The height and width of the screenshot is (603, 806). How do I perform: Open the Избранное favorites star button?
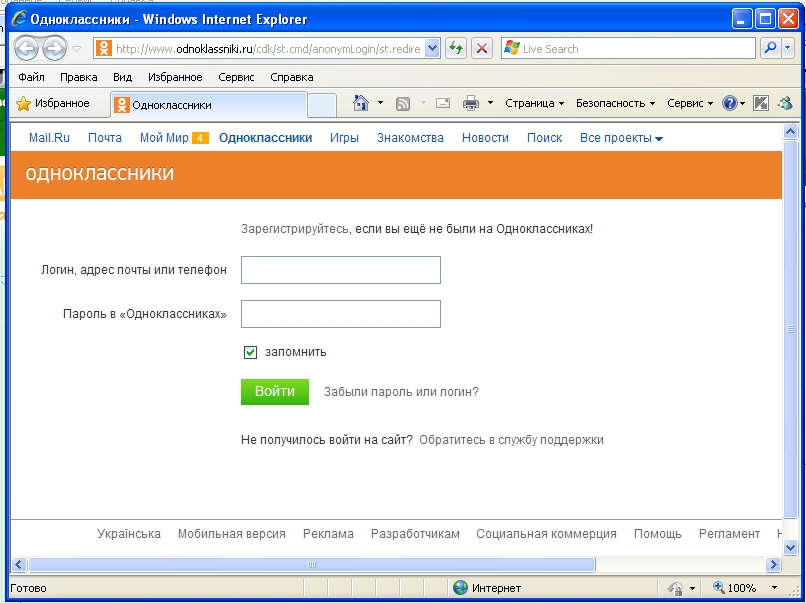(x=53, y=104)
